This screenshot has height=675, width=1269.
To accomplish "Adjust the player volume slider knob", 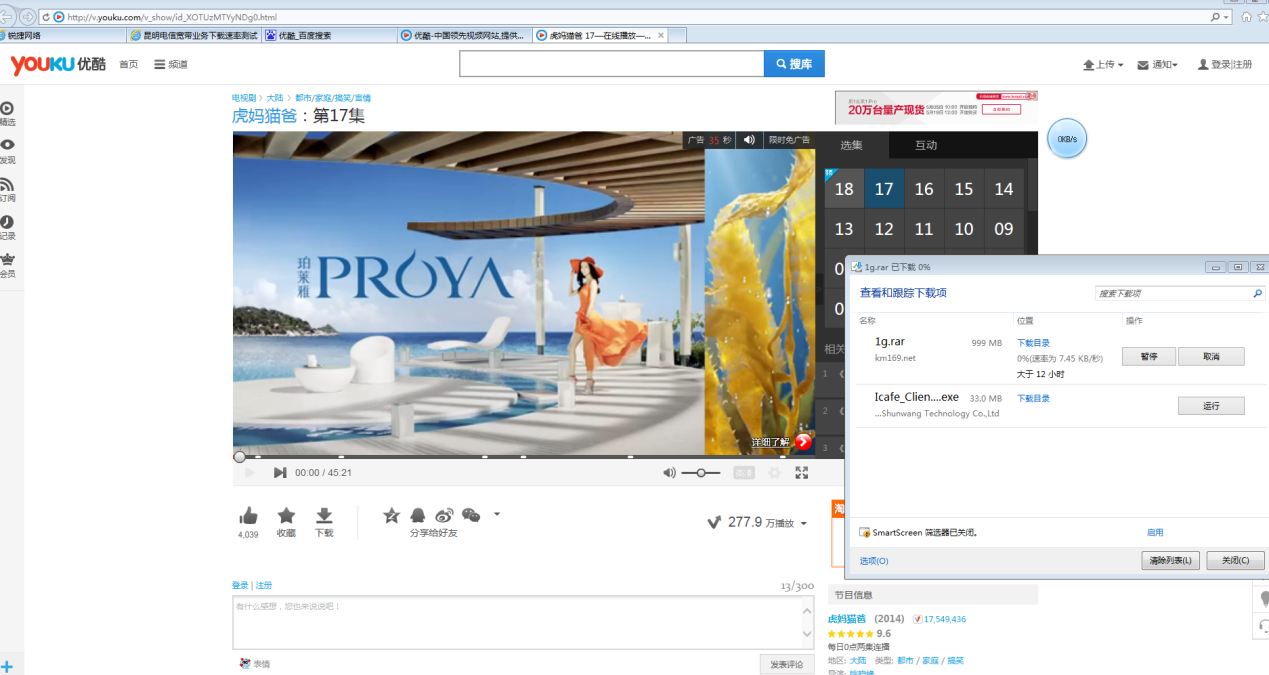I will (701, 472).
